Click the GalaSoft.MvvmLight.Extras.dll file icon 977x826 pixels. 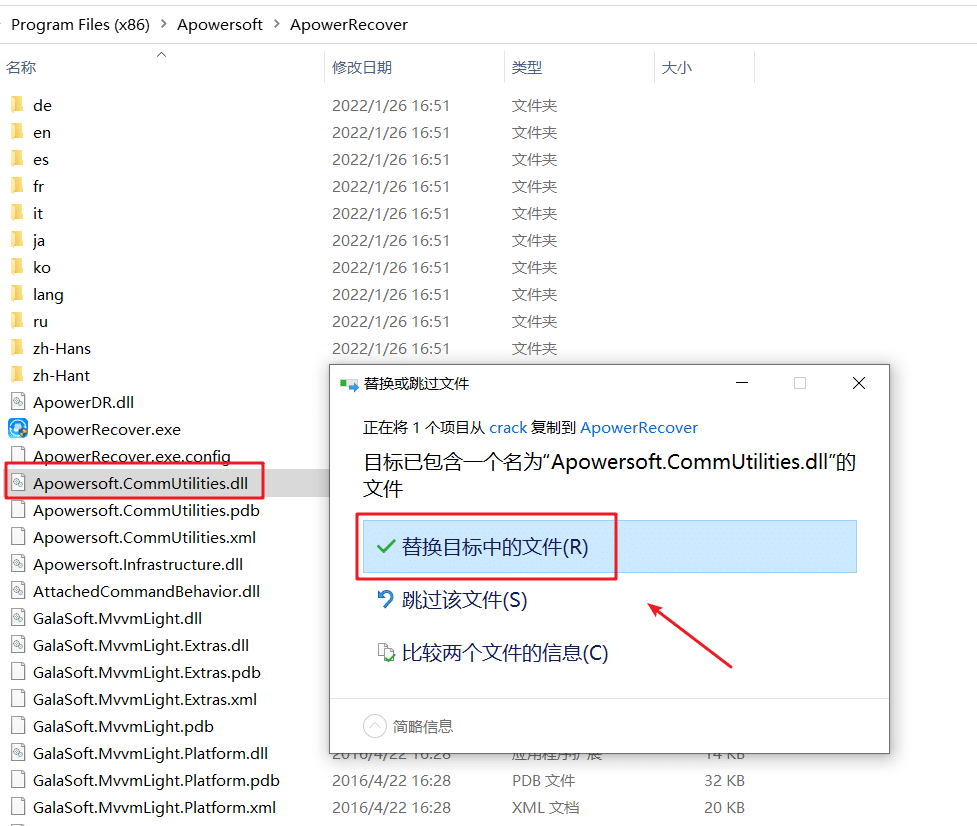point(18,645)
